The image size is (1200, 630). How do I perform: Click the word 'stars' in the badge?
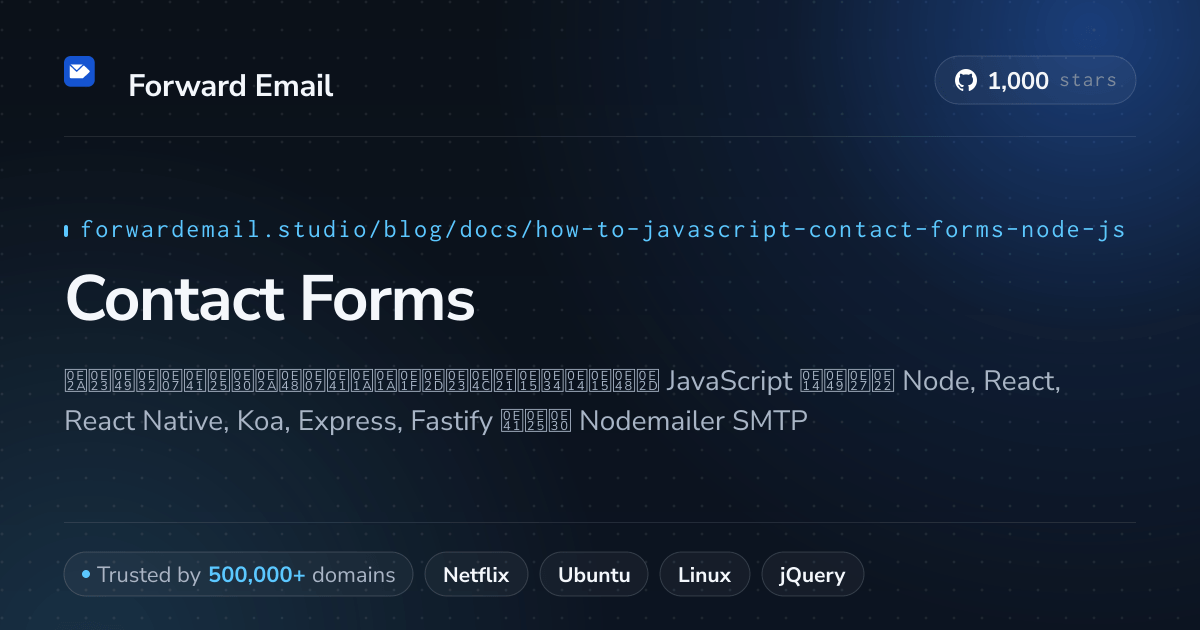tap(1088, 81)
